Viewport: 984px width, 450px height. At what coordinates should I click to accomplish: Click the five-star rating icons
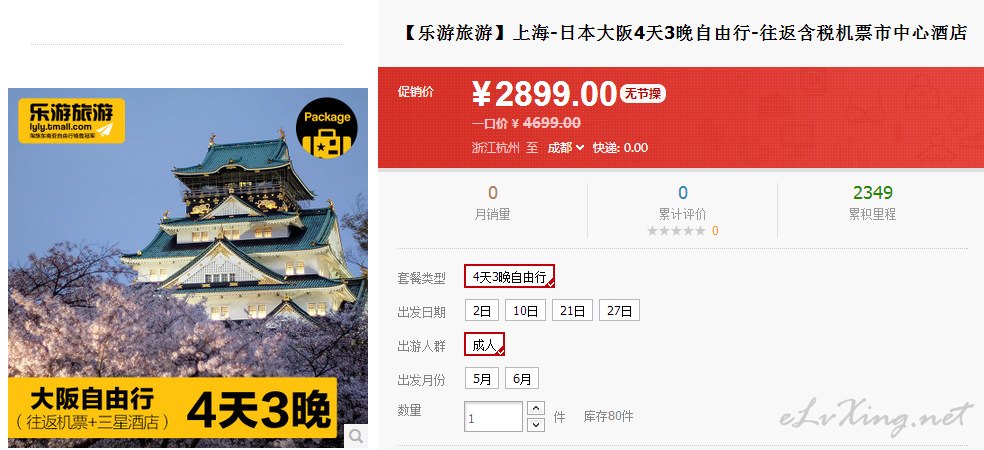coord(676,231)
